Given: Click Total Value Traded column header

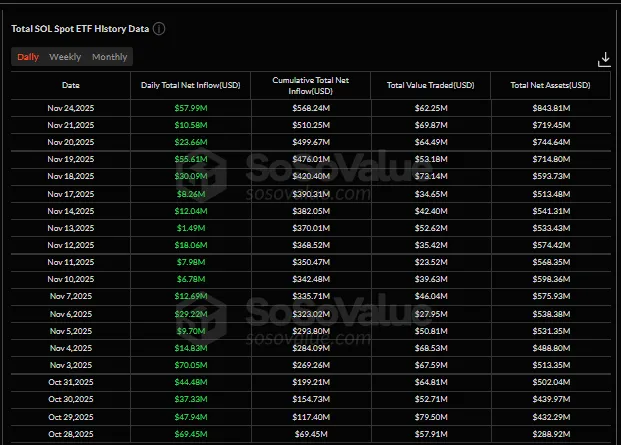Looking at the screenshot, I should click(x=430, y=86).
